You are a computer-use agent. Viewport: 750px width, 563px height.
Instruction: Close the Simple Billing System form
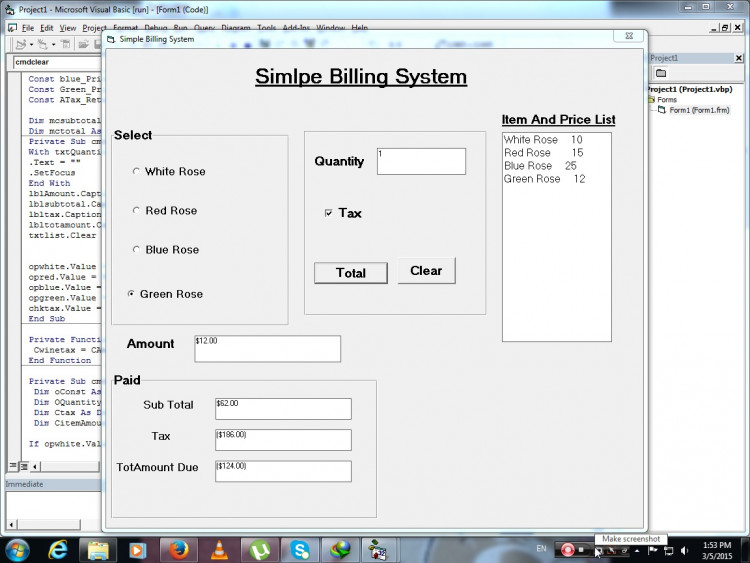point(629,36)
